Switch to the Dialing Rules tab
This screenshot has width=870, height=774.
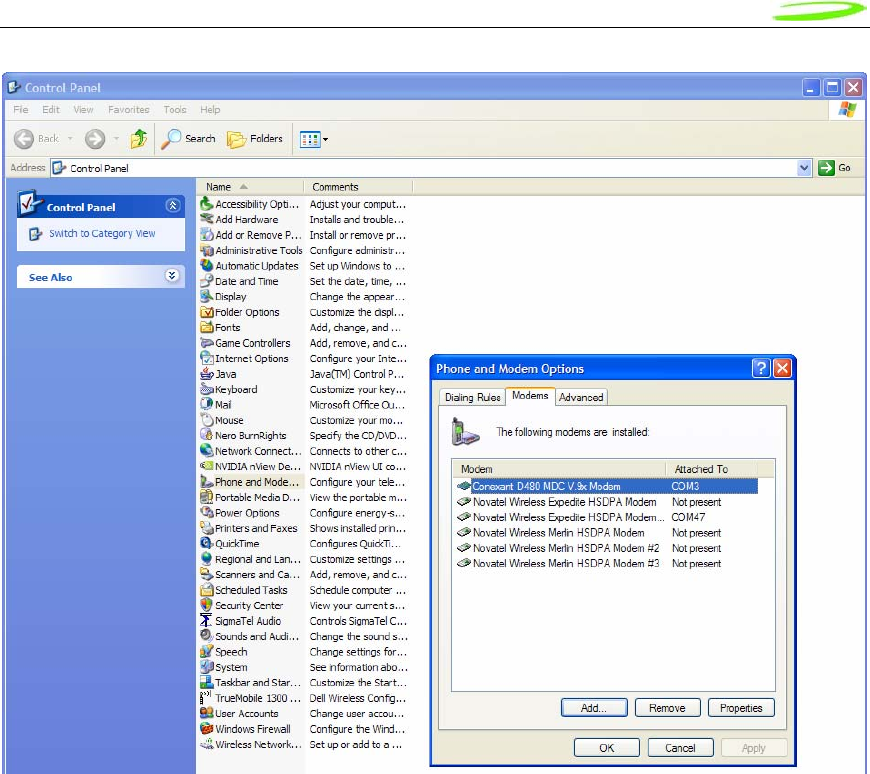[473, 397]
